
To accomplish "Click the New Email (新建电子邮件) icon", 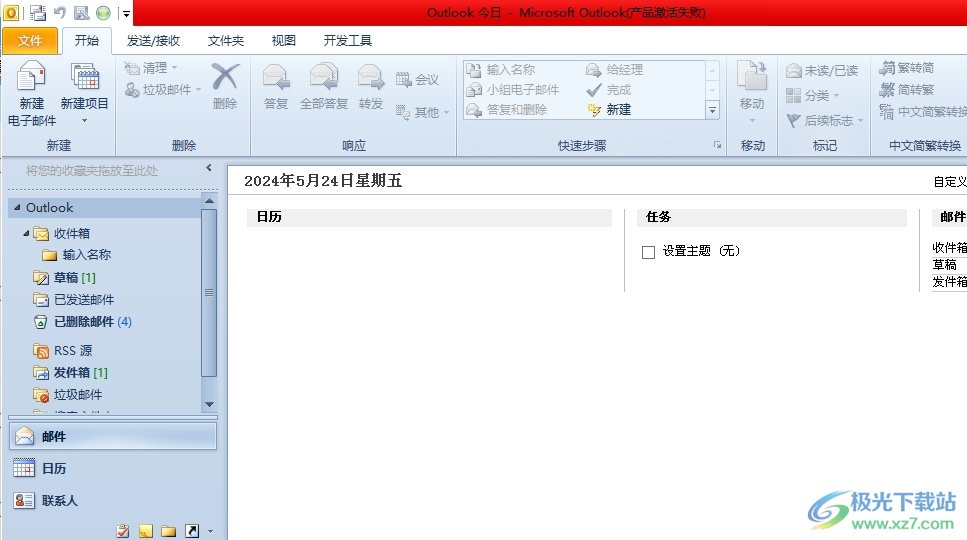I will (31, 78).
